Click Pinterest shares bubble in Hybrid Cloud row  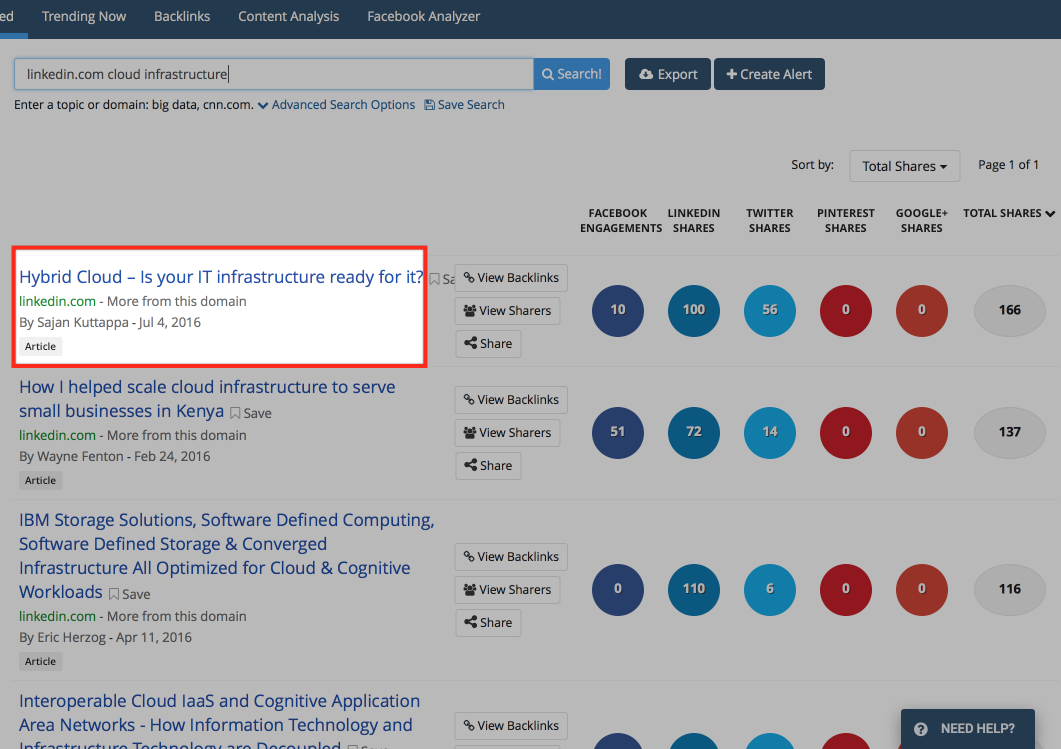point(846,311)
